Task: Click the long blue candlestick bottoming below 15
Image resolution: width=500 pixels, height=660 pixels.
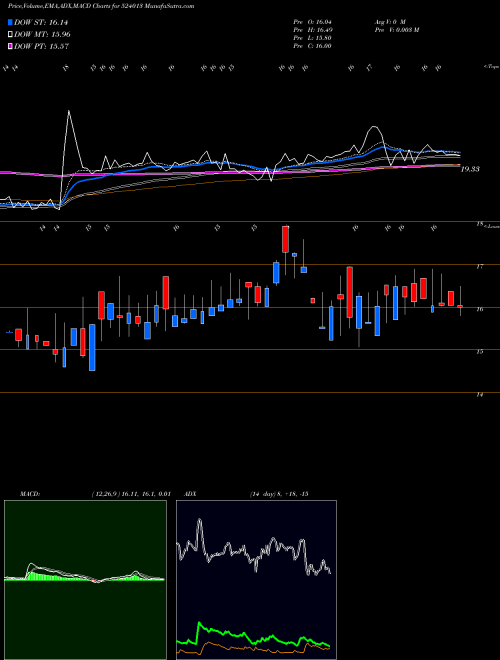Action: point(92,347)
